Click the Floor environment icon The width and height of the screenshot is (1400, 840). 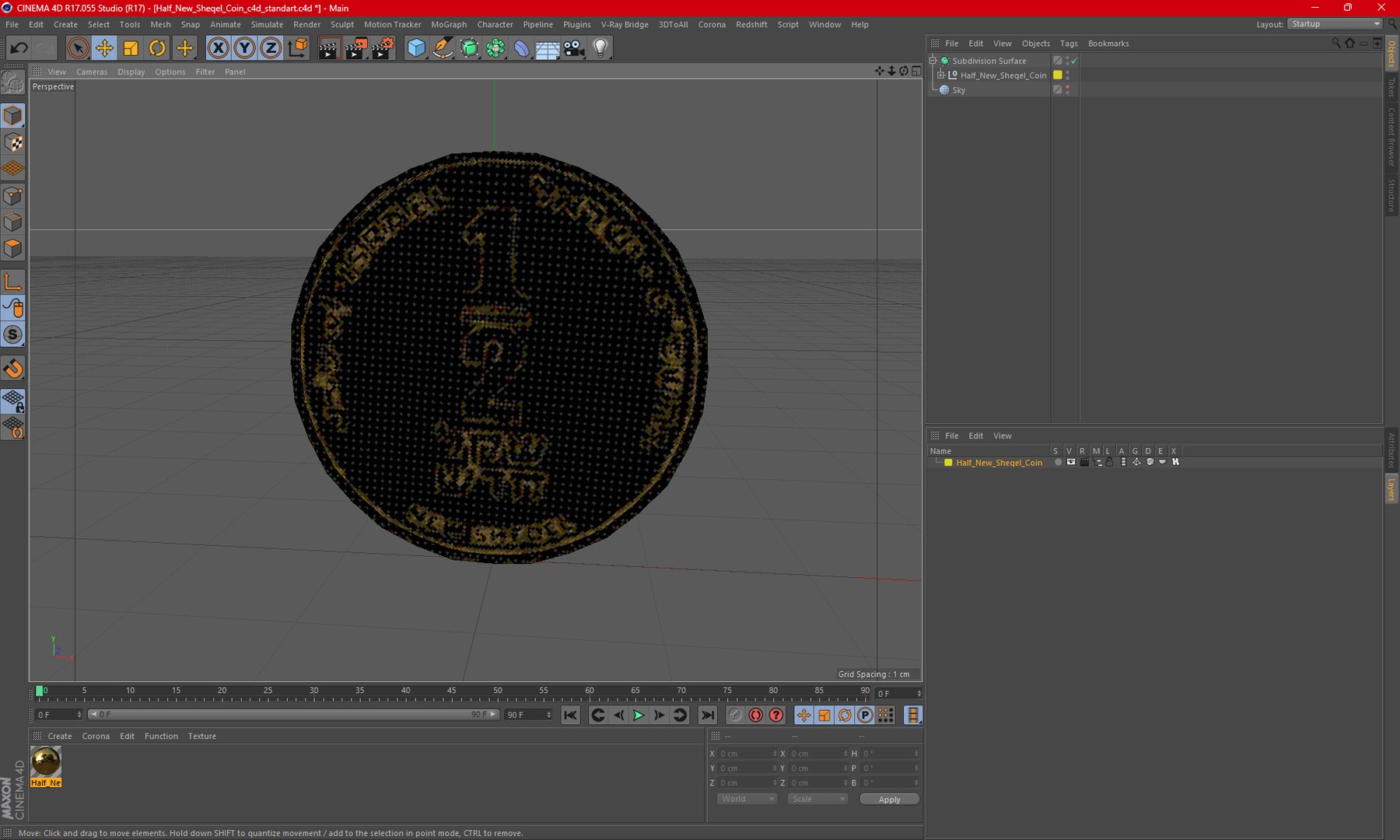click(548, 48)
